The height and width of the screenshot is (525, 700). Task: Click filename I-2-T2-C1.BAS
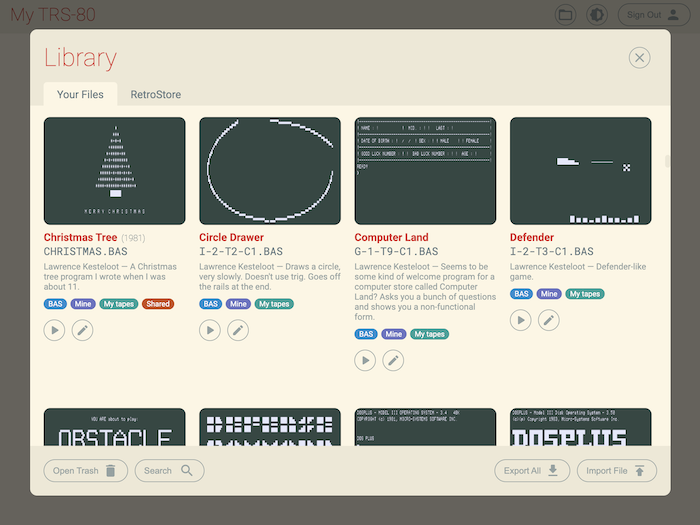pos(241,251)
